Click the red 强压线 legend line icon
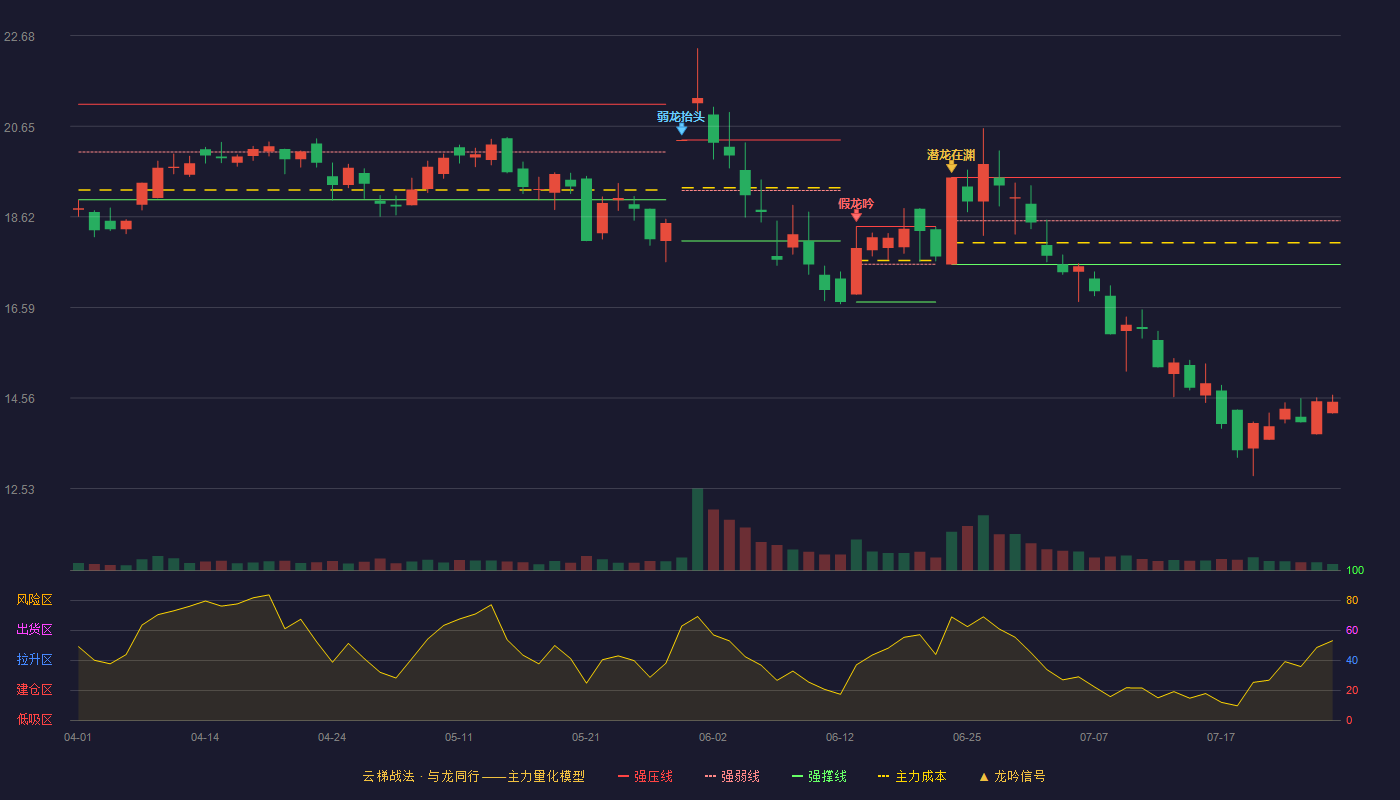This screenshot has height=800, width=1400. [624, 776]
